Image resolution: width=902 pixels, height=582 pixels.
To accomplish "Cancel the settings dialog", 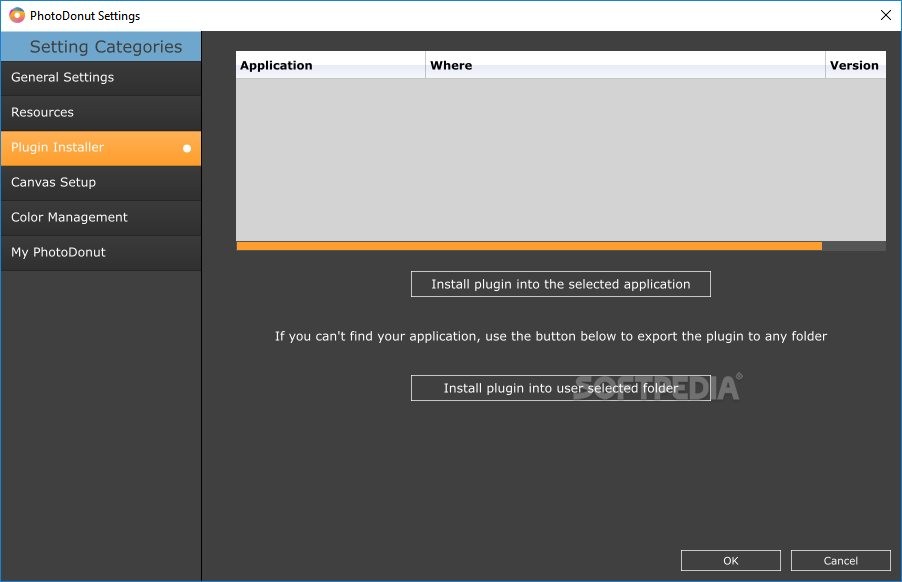I will (840, 561).
